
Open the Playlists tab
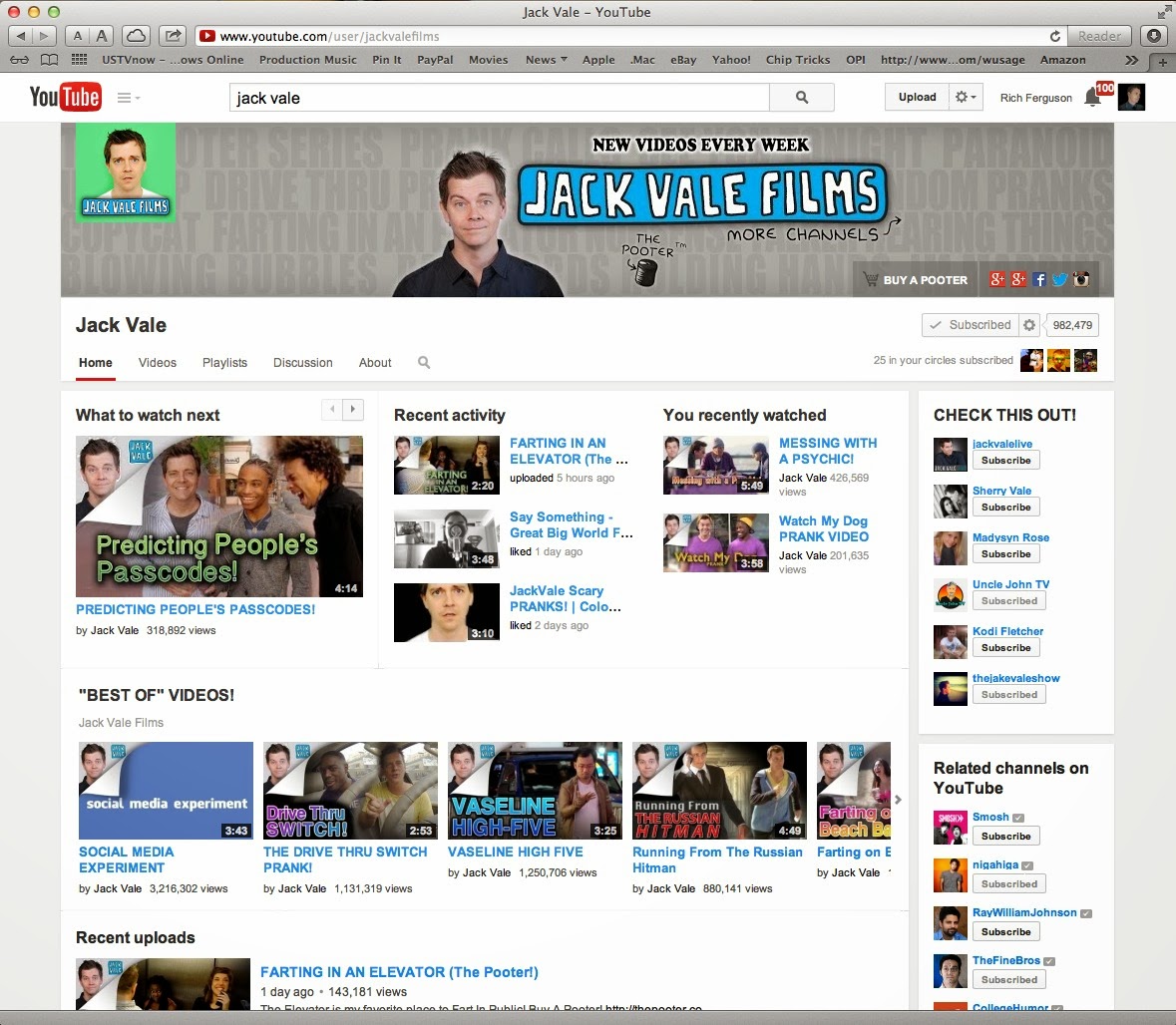225,363
